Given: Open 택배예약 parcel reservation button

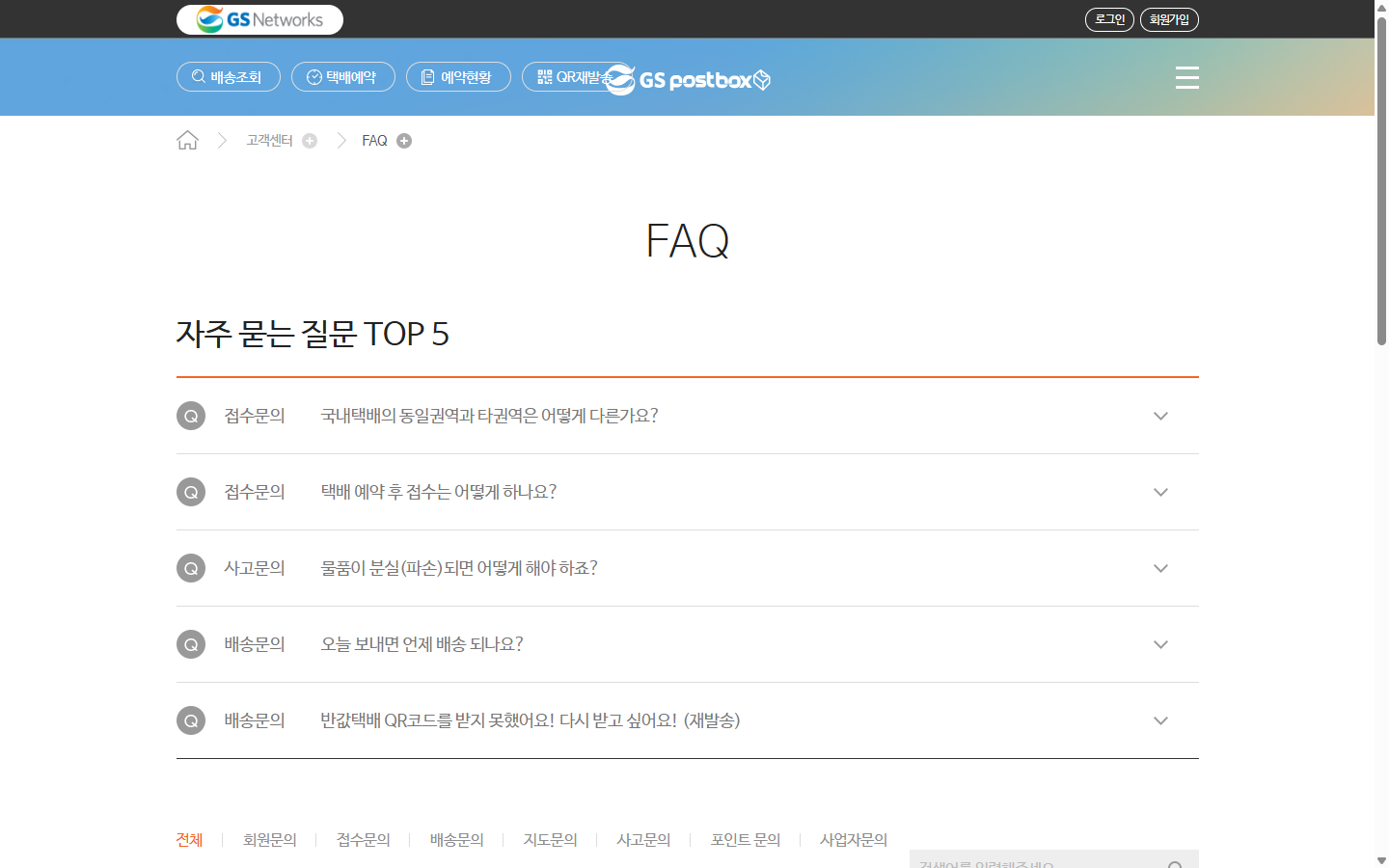Looking at the screenshot, I should [x=343, y=77].
